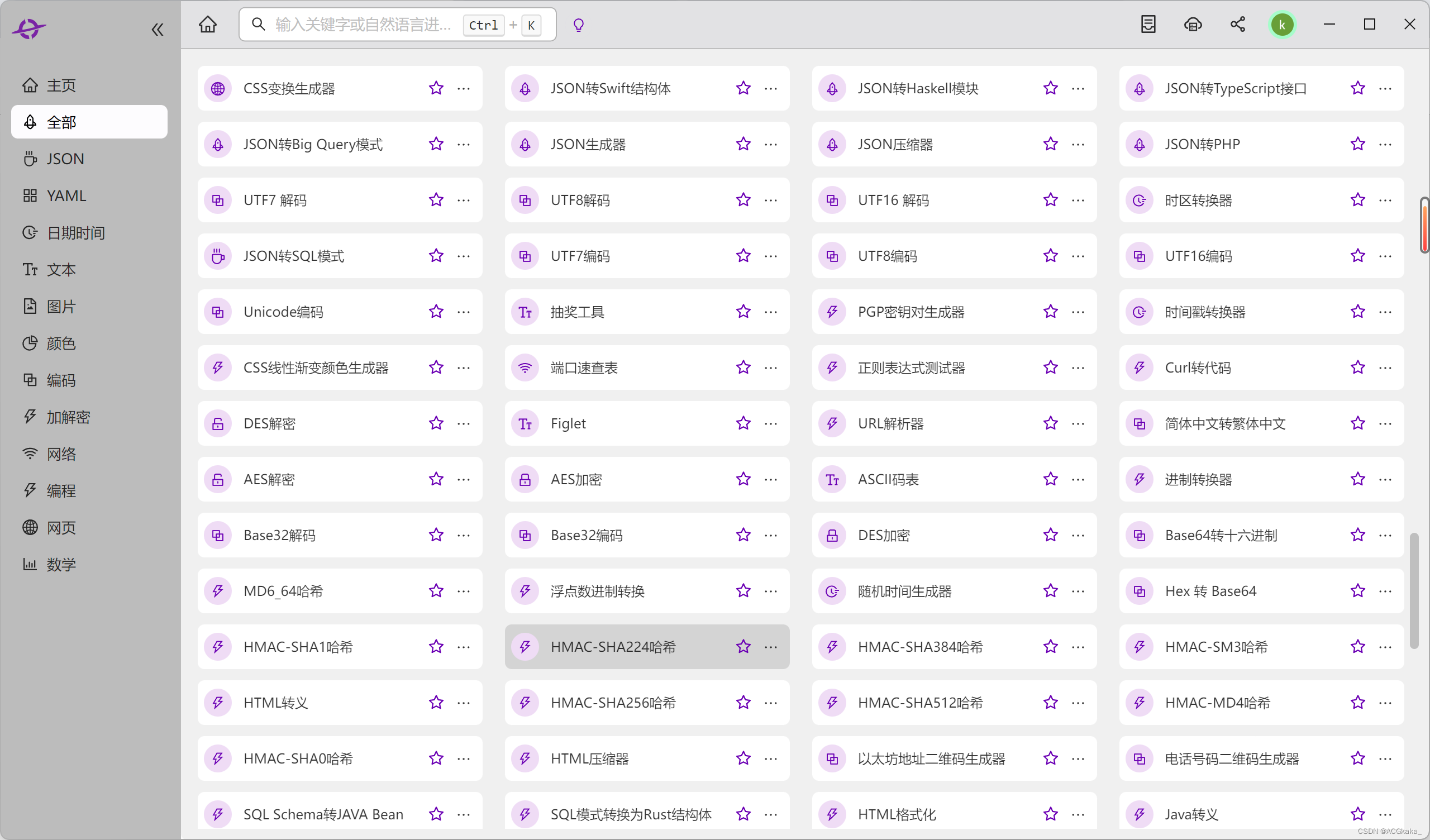Image resolution: width=1430 pixels, height=840 pixels.
Task: Click the keyword search input field
Action: 363,25
